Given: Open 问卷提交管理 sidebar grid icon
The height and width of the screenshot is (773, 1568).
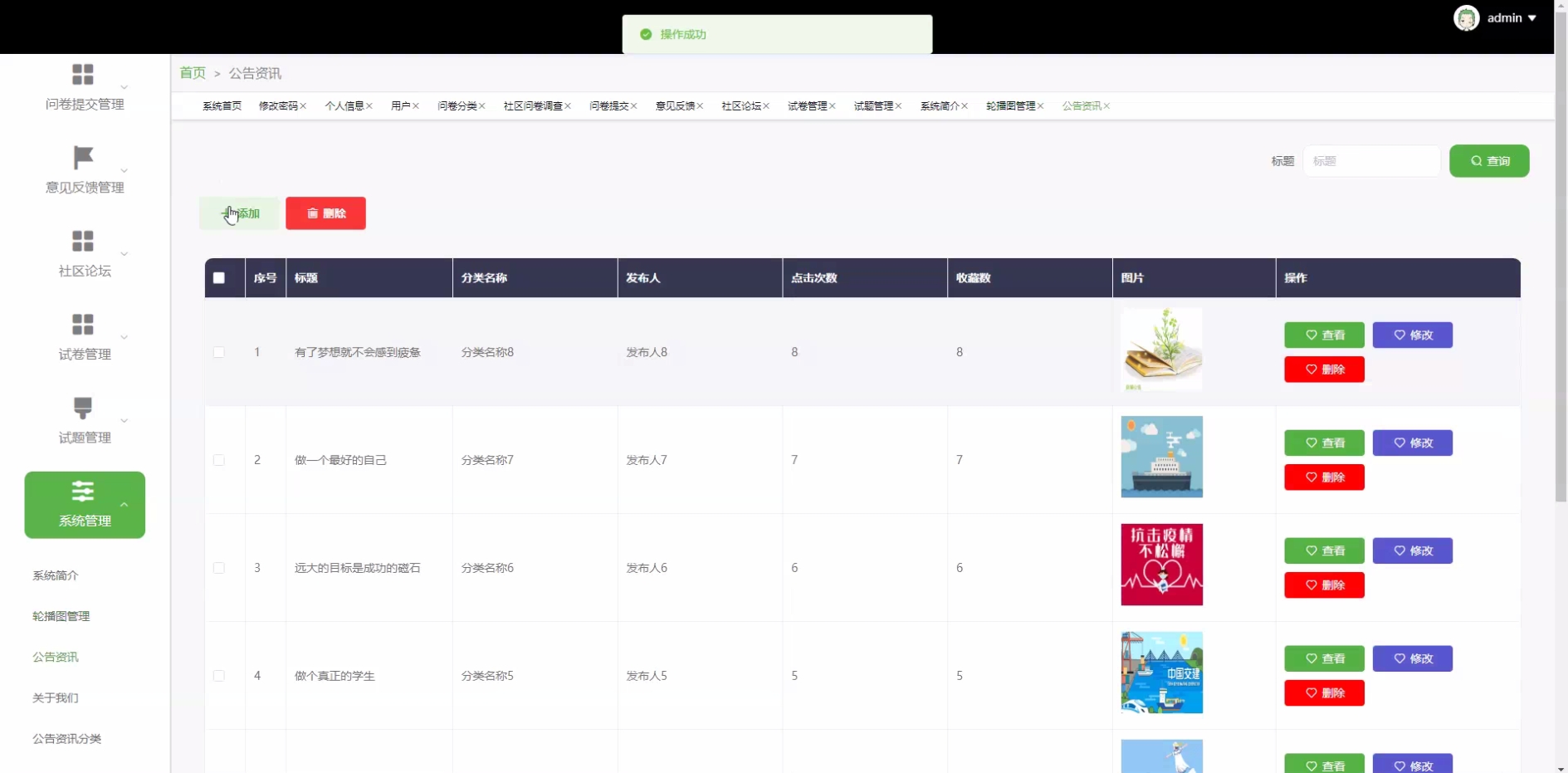Looking at the screenshot, I should point(82,74).
